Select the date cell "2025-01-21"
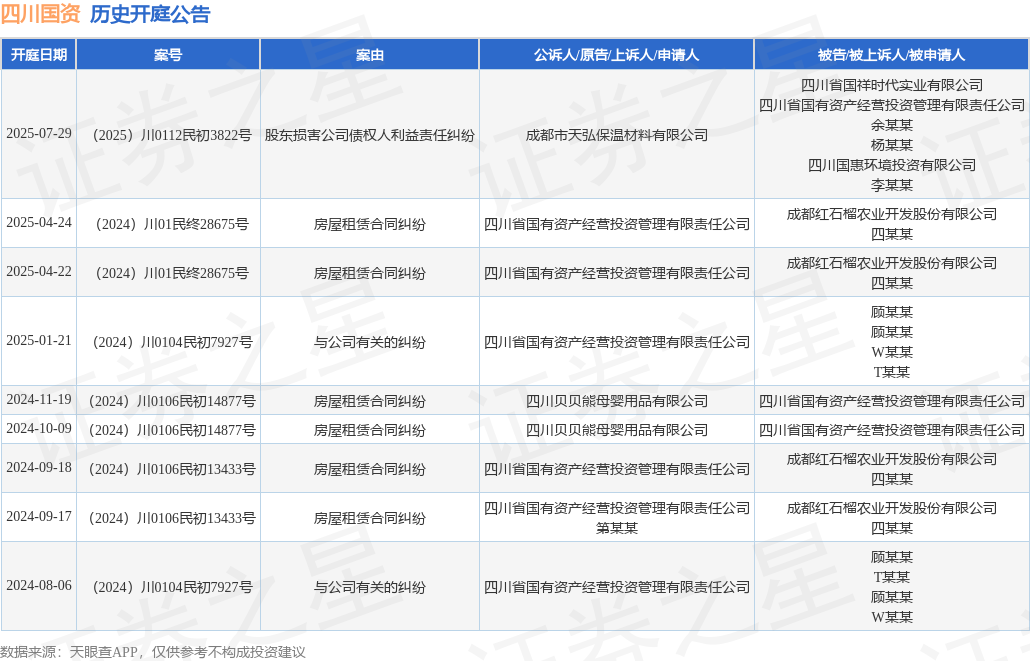 click(x=39, y=340)
